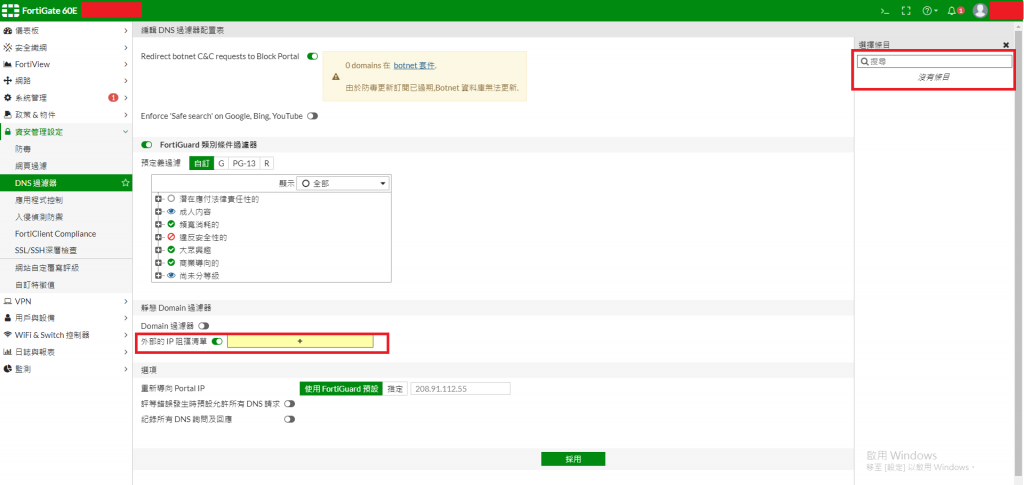This screenshot has height=485, width=1024.
Task: Toggle allow all DNS requests on rating error
Action: [289, 404]
